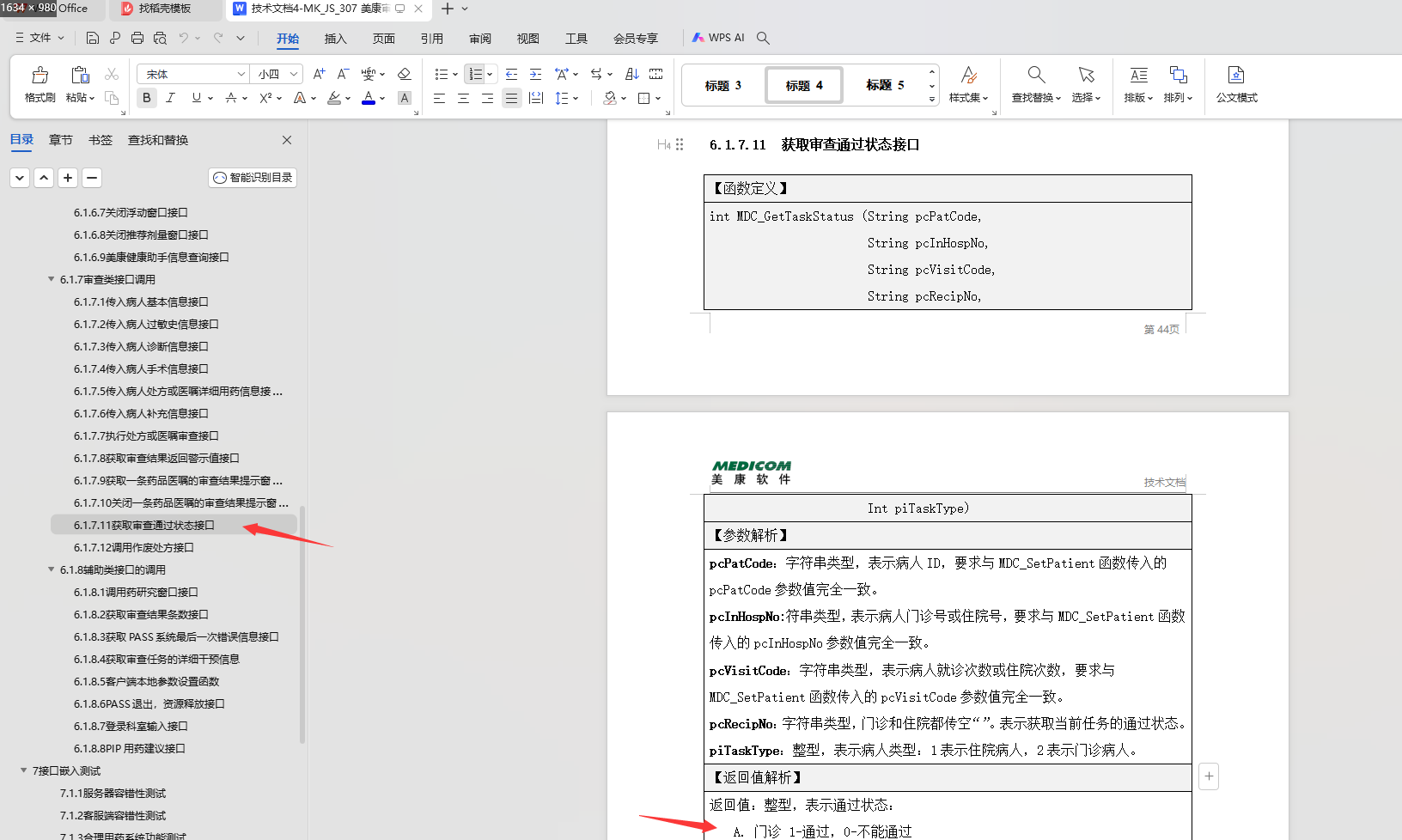
Task: Open the font name dropdown (宋体)
Action: coord(241,74)
